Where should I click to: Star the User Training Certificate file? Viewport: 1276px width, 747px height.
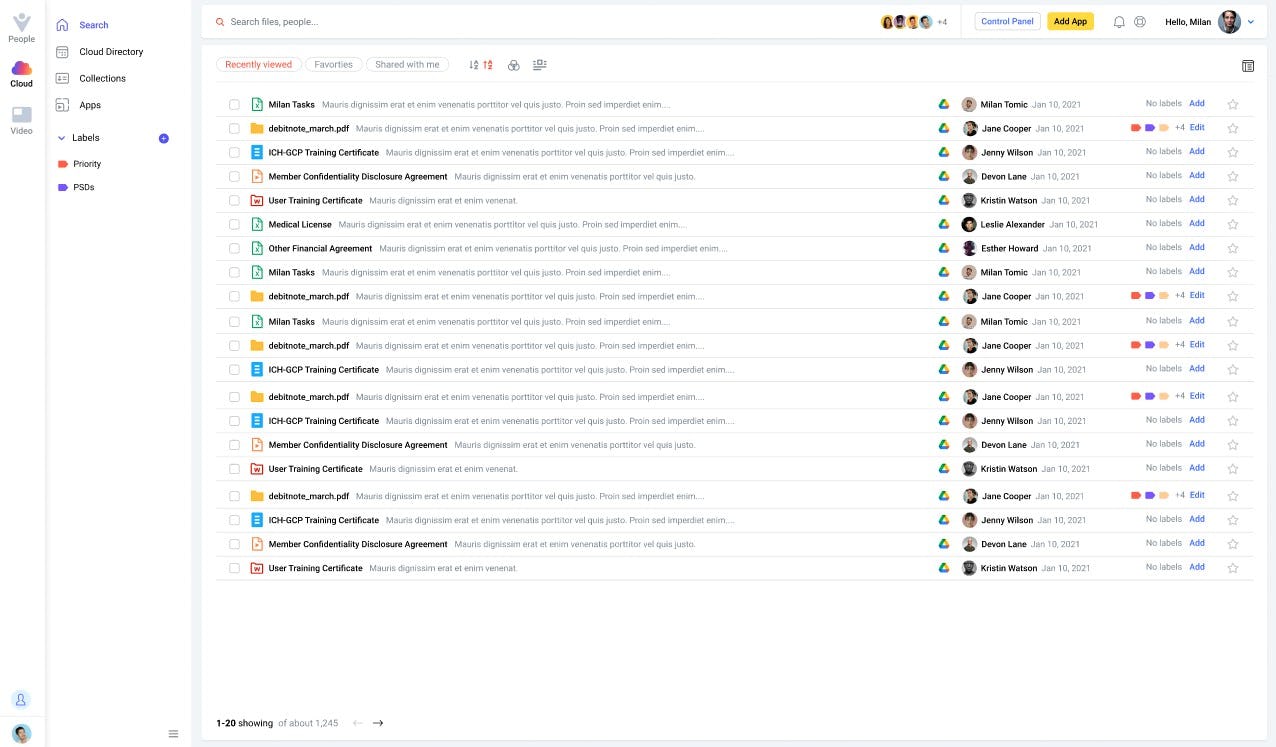point(1232,200)
